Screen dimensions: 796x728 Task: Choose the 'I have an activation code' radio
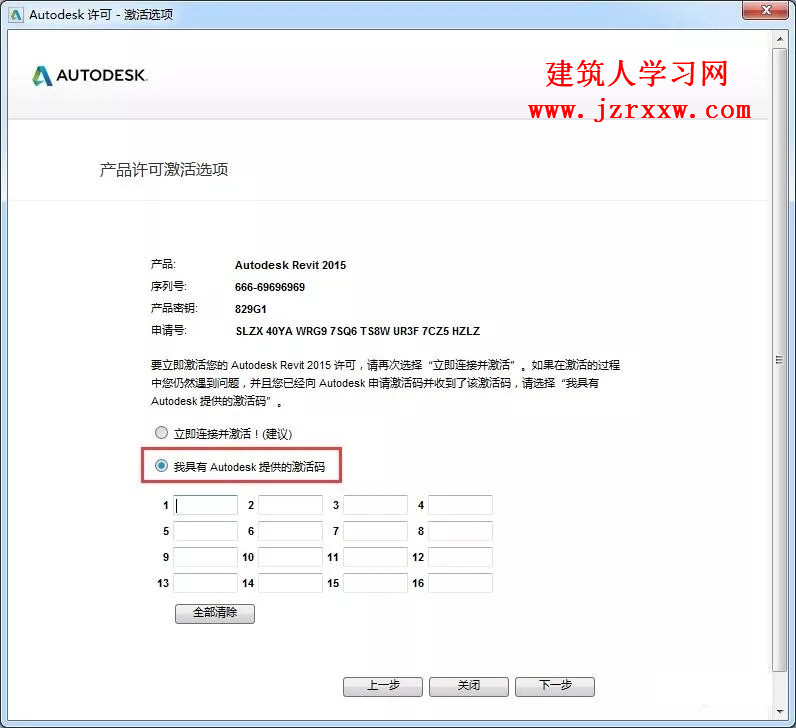tap(161, 466)
